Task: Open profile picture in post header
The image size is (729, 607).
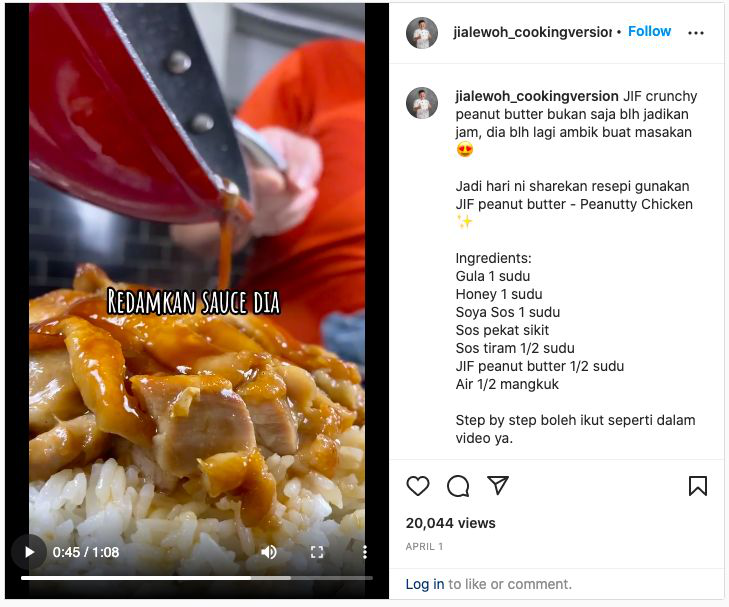Action: (x=422, y=33)
